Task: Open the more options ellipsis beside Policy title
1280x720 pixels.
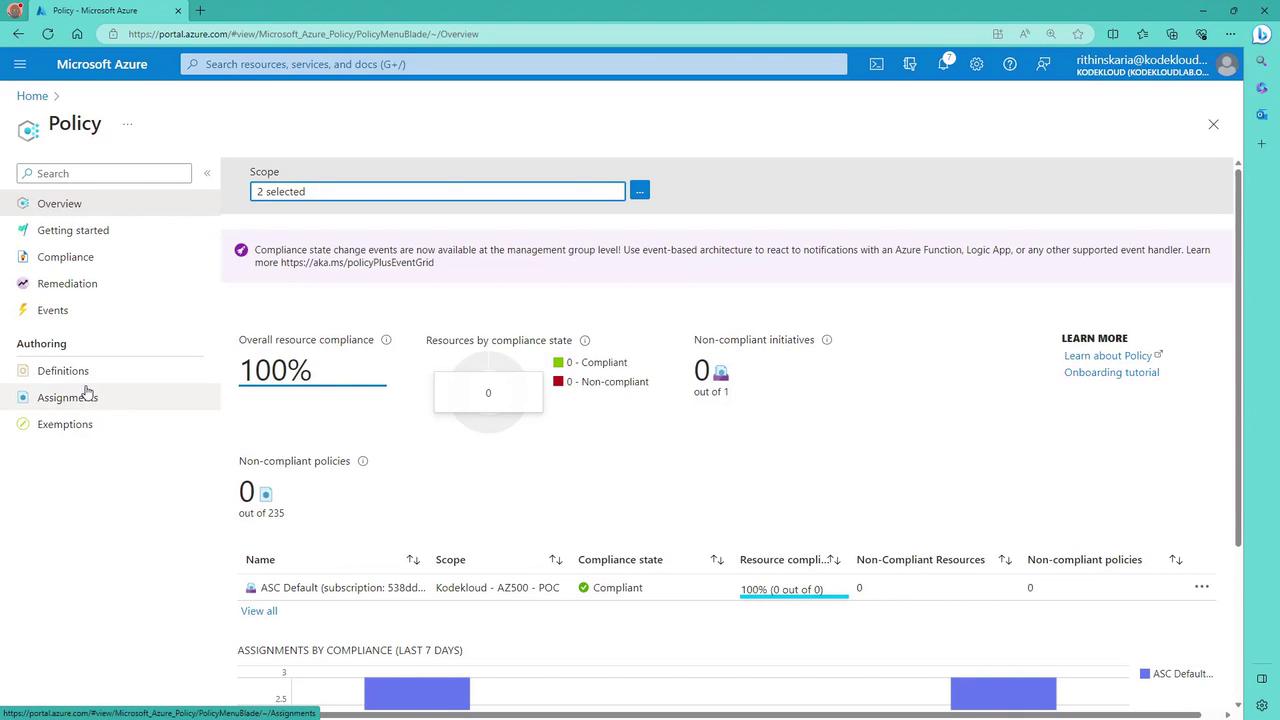Action: click(128, 125)
